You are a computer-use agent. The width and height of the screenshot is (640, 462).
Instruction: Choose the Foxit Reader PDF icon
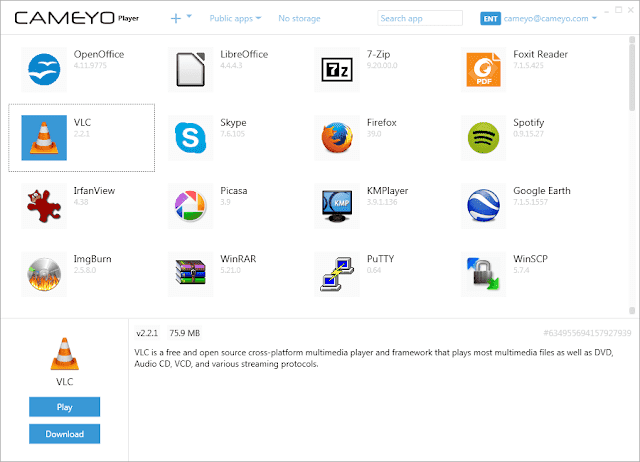484,69
